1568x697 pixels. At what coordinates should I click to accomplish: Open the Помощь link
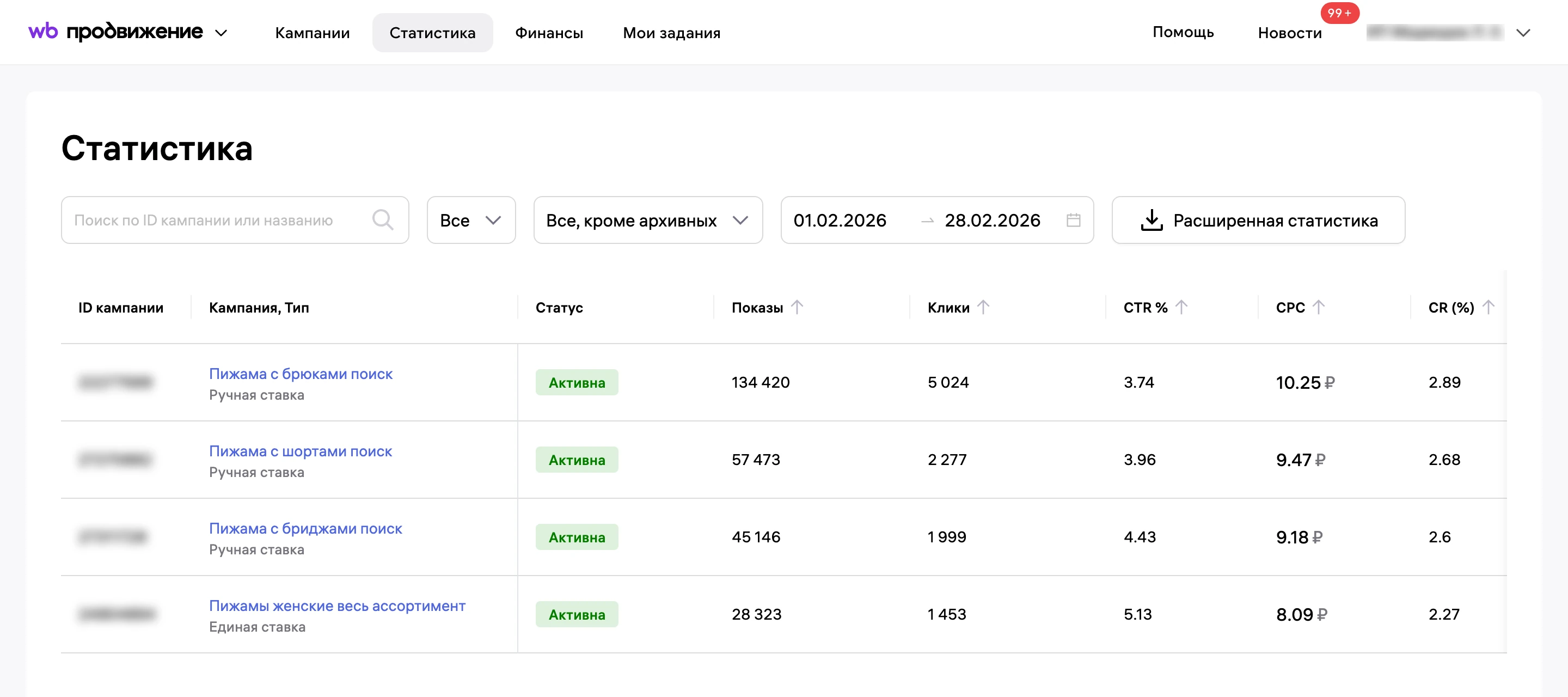pos(1183,32)
